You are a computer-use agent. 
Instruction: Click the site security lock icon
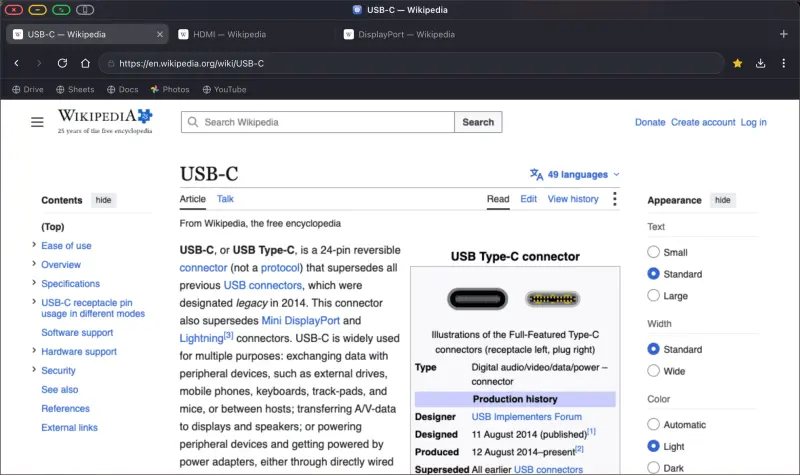[x=111, y=63]
